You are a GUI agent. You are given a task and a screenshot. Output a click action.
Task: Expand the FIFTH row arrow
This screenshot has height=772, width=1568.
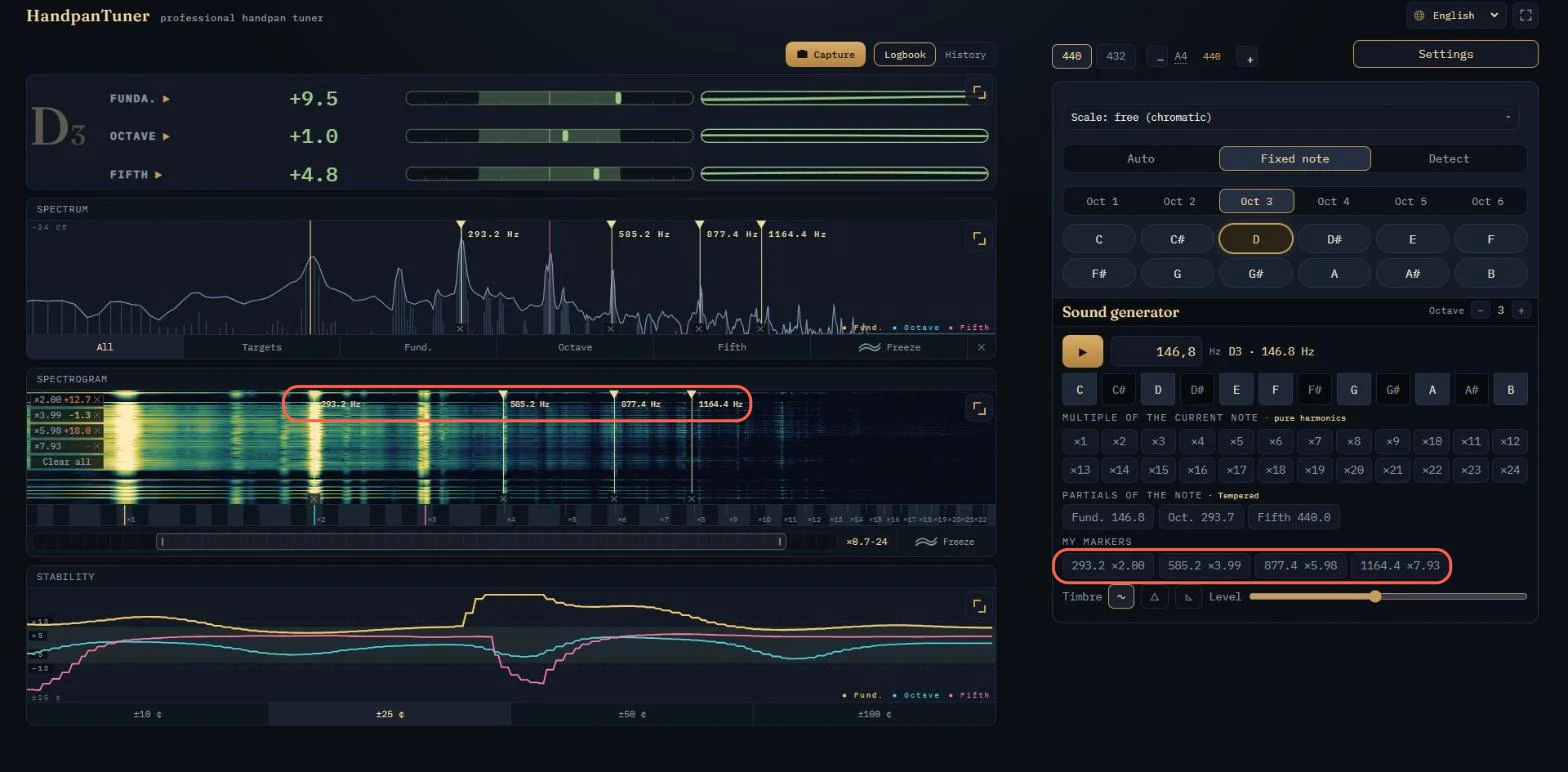pyautogui.click(x=158, y=174)
